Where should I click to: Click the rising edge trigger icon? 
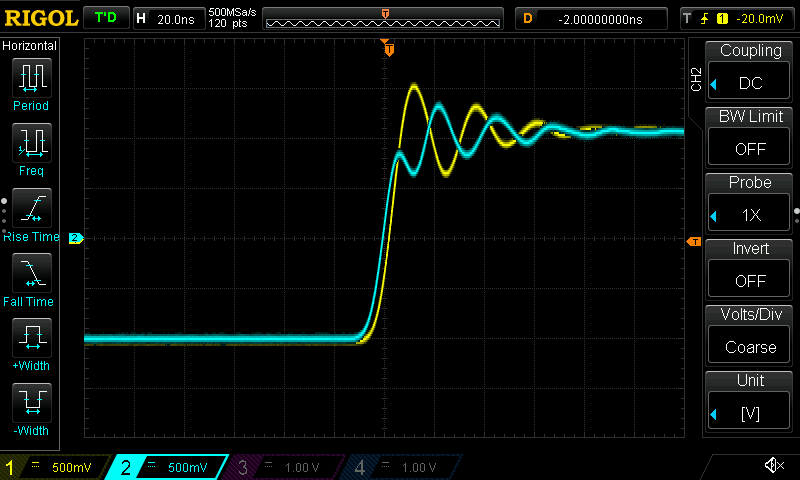705,19
